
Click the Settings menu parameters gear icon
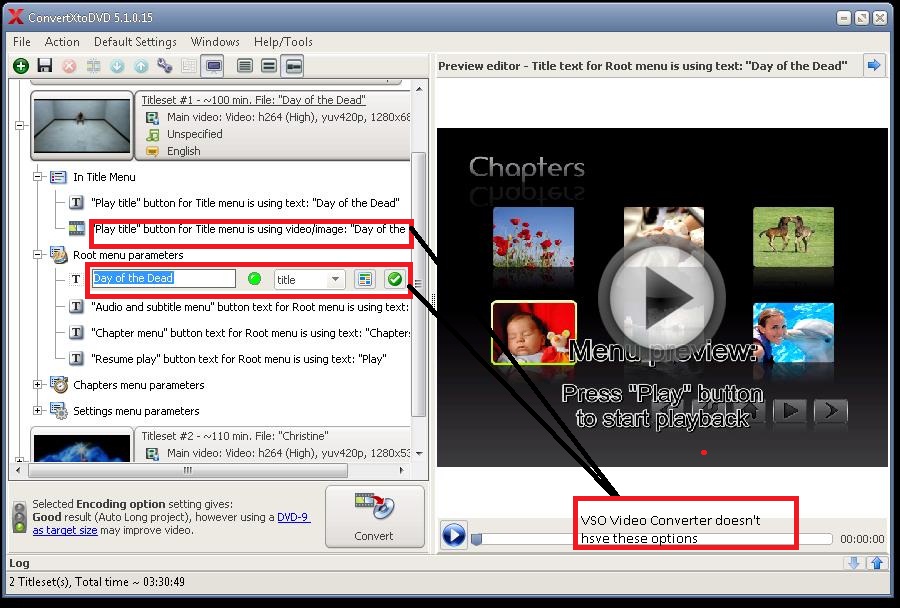tap(59, 411)
